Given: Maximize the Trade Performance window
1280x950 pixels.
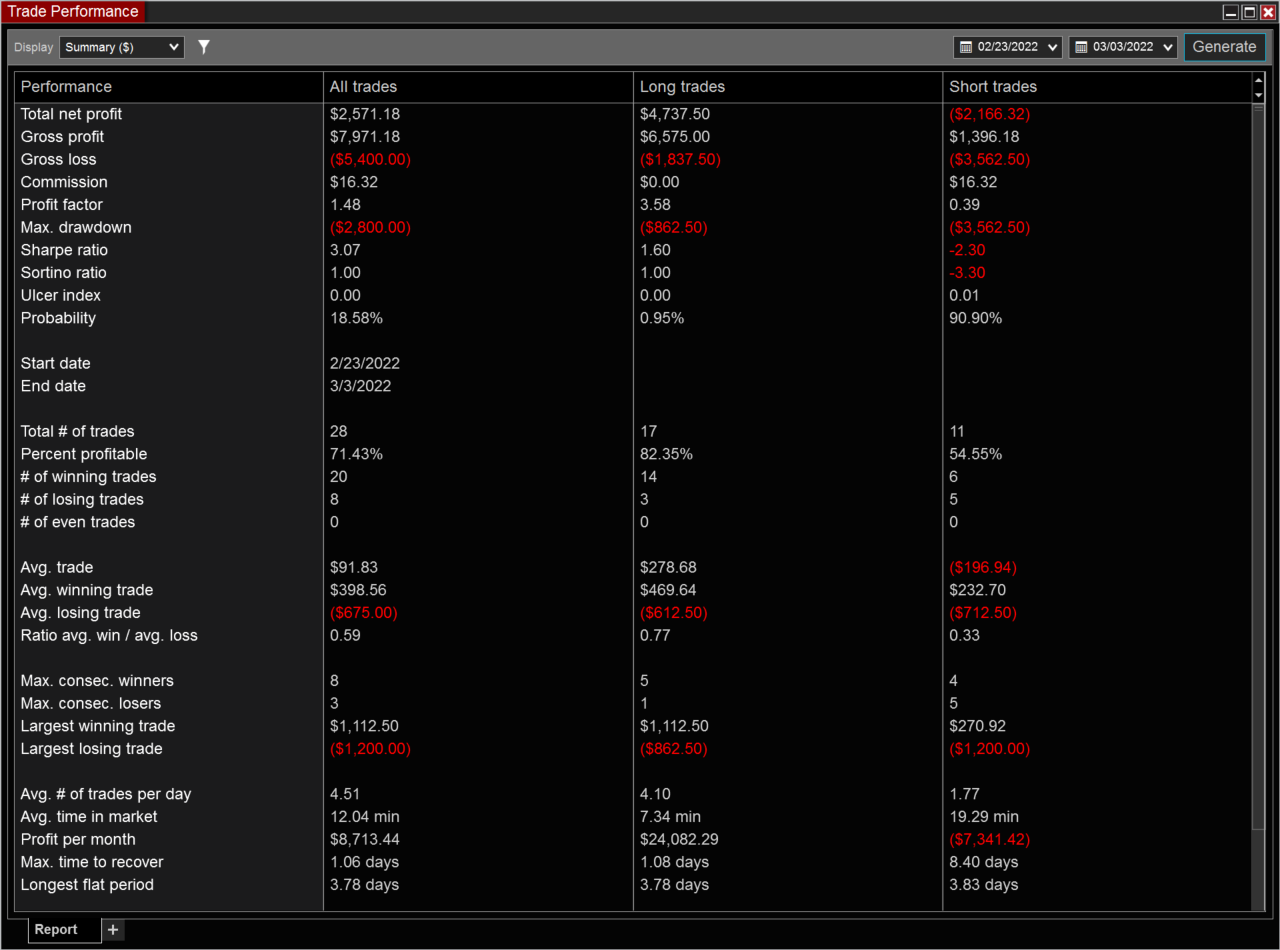Looking at the screenshot, I should [x=1249, y=12].
